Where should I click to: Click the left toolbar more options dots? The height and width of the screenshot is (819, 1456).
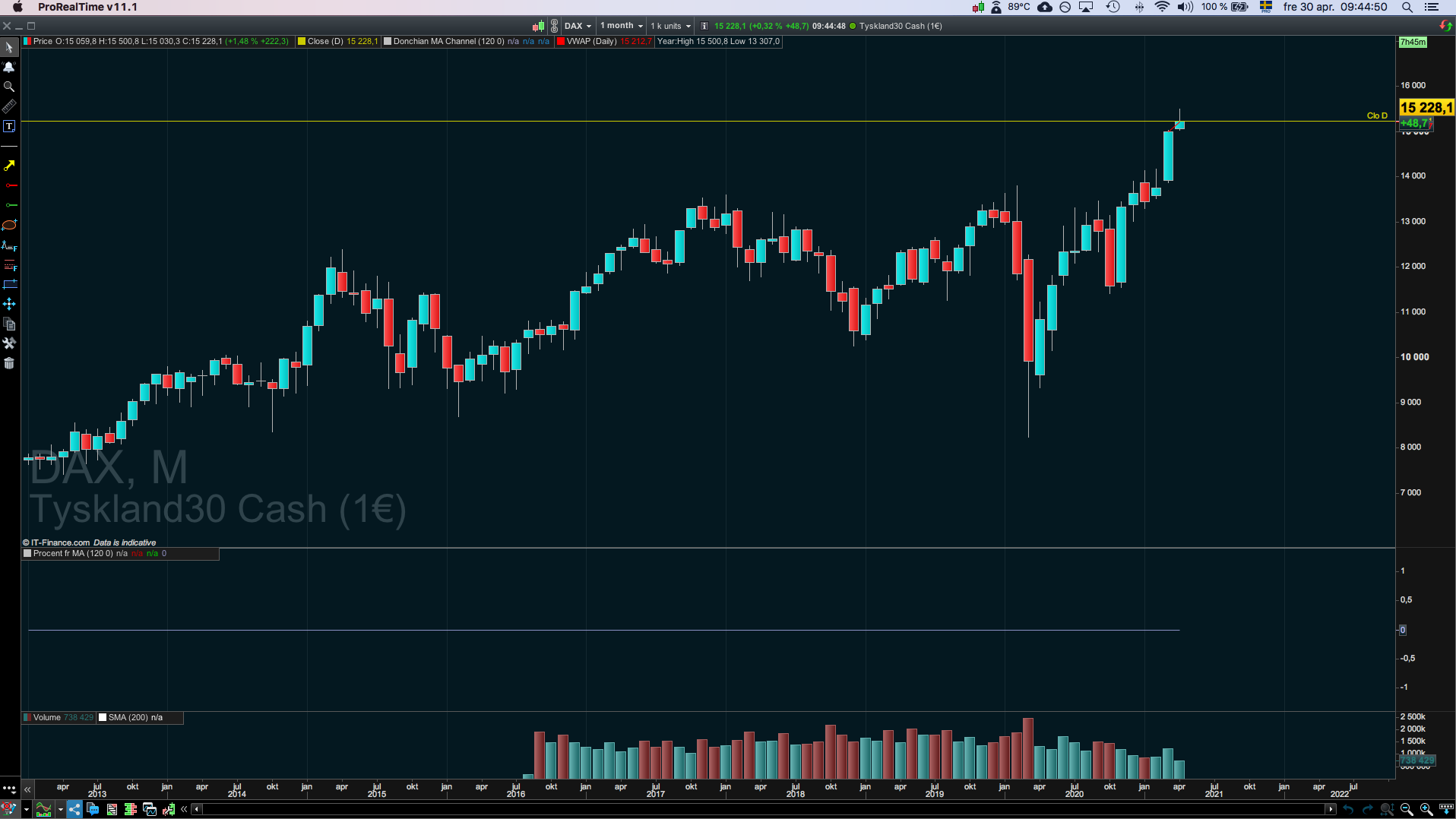click(x=9, y=789)
